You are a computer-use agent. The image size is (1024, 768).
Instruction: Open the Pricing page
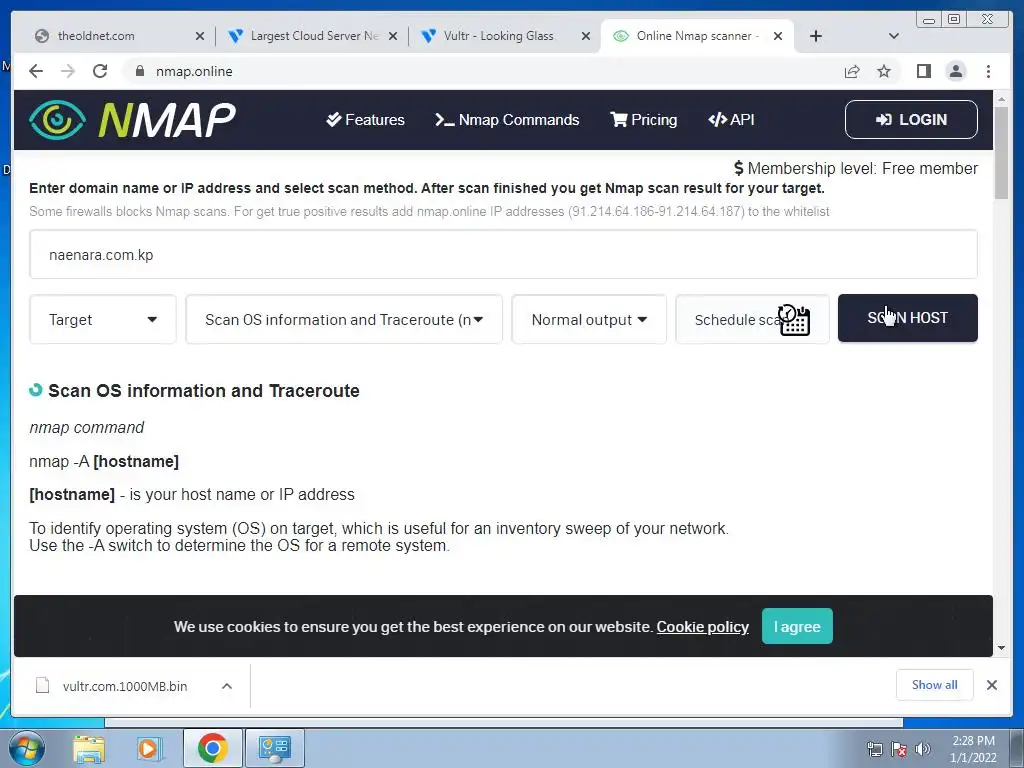click(644, 120)
